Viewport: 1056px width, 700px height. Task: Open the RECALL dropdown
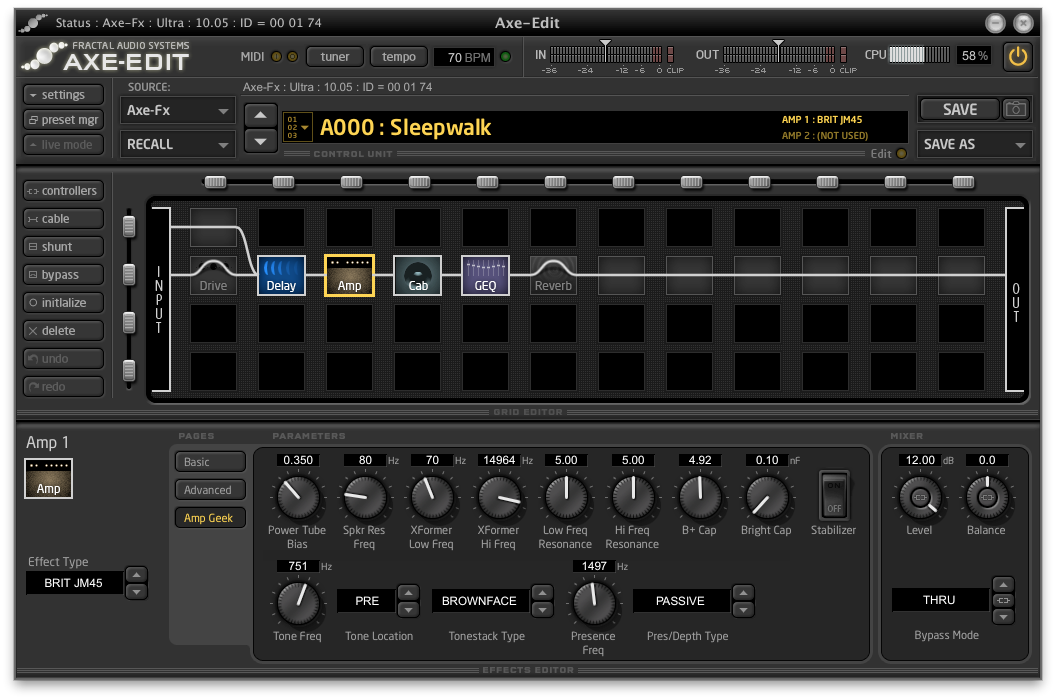pyautogui.click(x=178, y=144)
